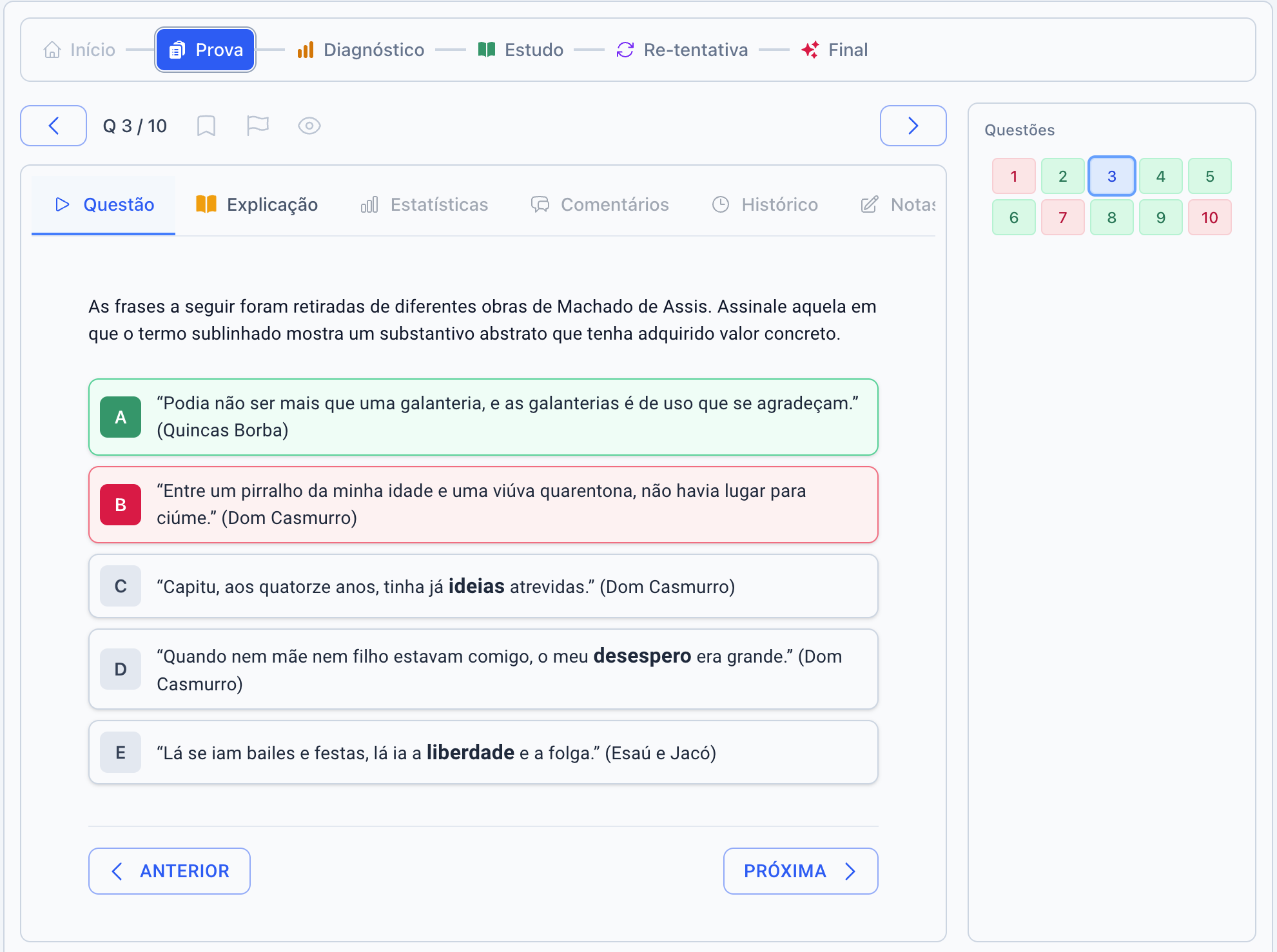Toggle the eye visibility icon
The width and height of the screenshot is (1277, 952).
pos(309,126)
